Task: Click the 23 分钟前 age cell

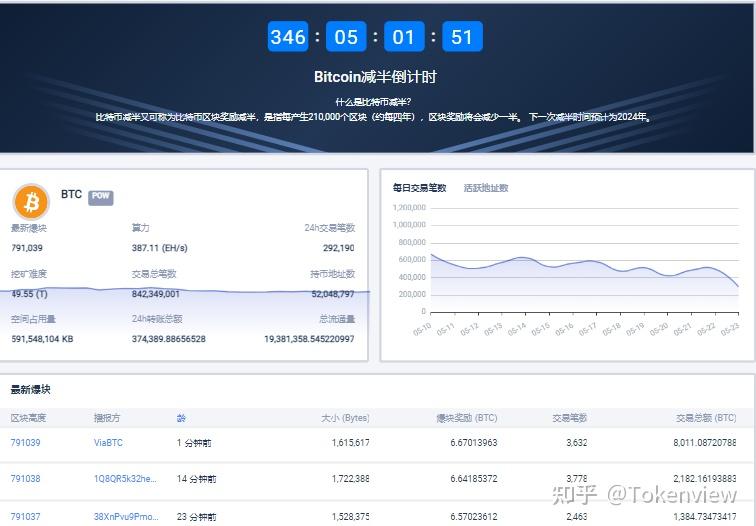Action: [196, 516]
